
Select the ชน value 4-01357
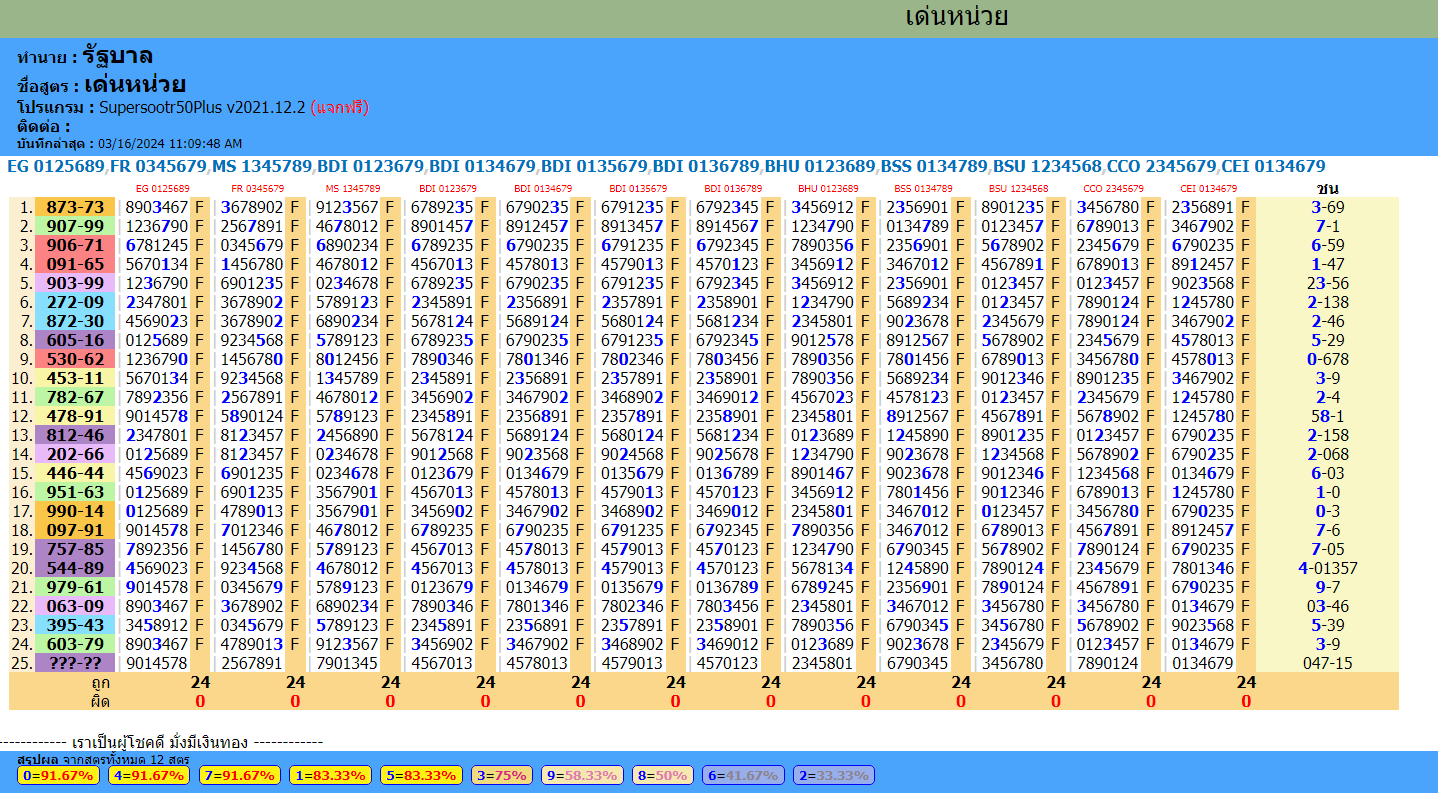[x=1327, y=568]
